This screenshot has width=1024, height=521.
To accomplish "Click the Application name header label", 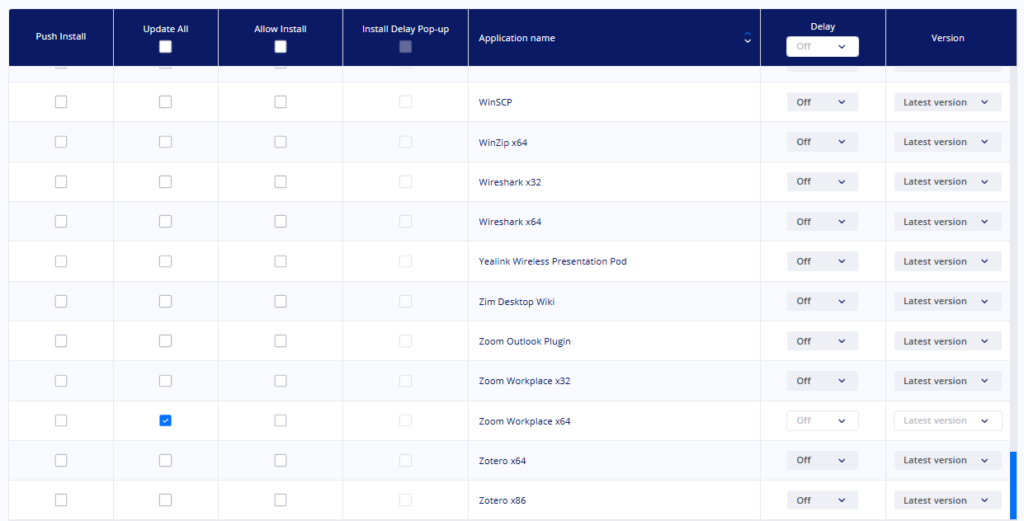I will pos(517,38).
